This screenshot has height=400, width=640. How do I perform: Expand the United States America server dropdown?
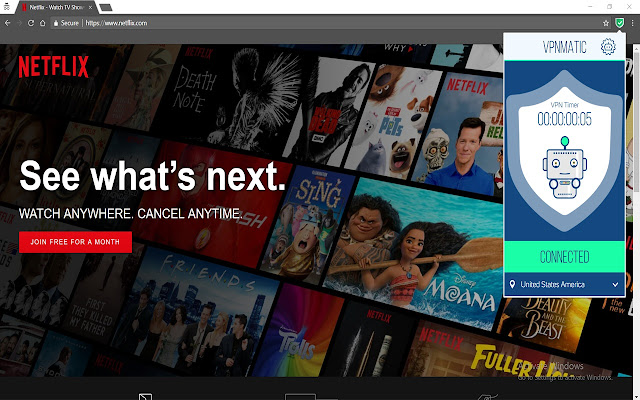(x=564, y=284)
